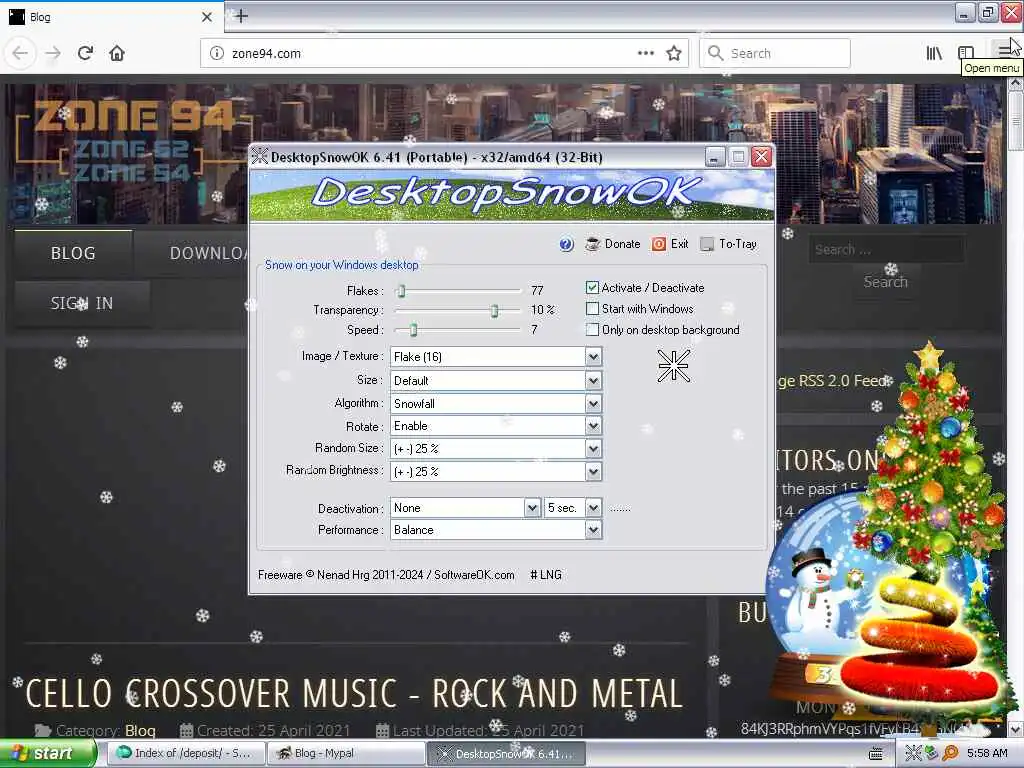Screen dimensions: 1024x768
Task: Go to the browser Home page
Action: [117, 53]
